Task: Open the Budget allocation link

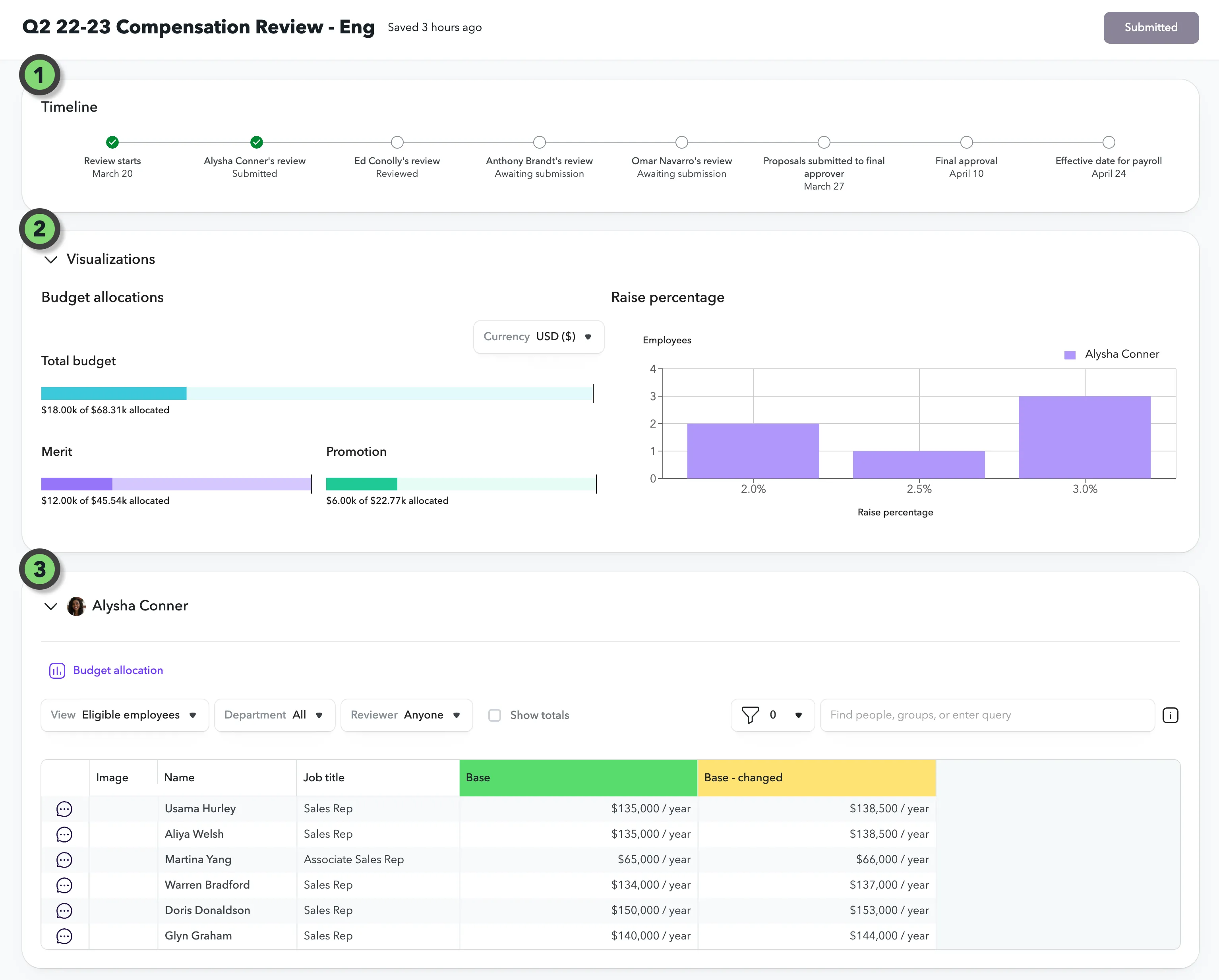Action: tap(118, 671)
